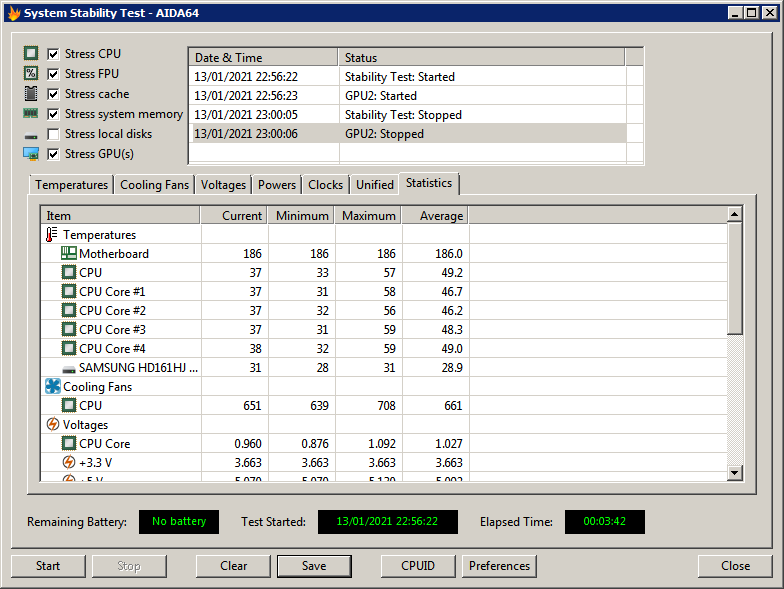
Task: Select the 'Stability Test: Started' log row
Action: tap(408, 76)
